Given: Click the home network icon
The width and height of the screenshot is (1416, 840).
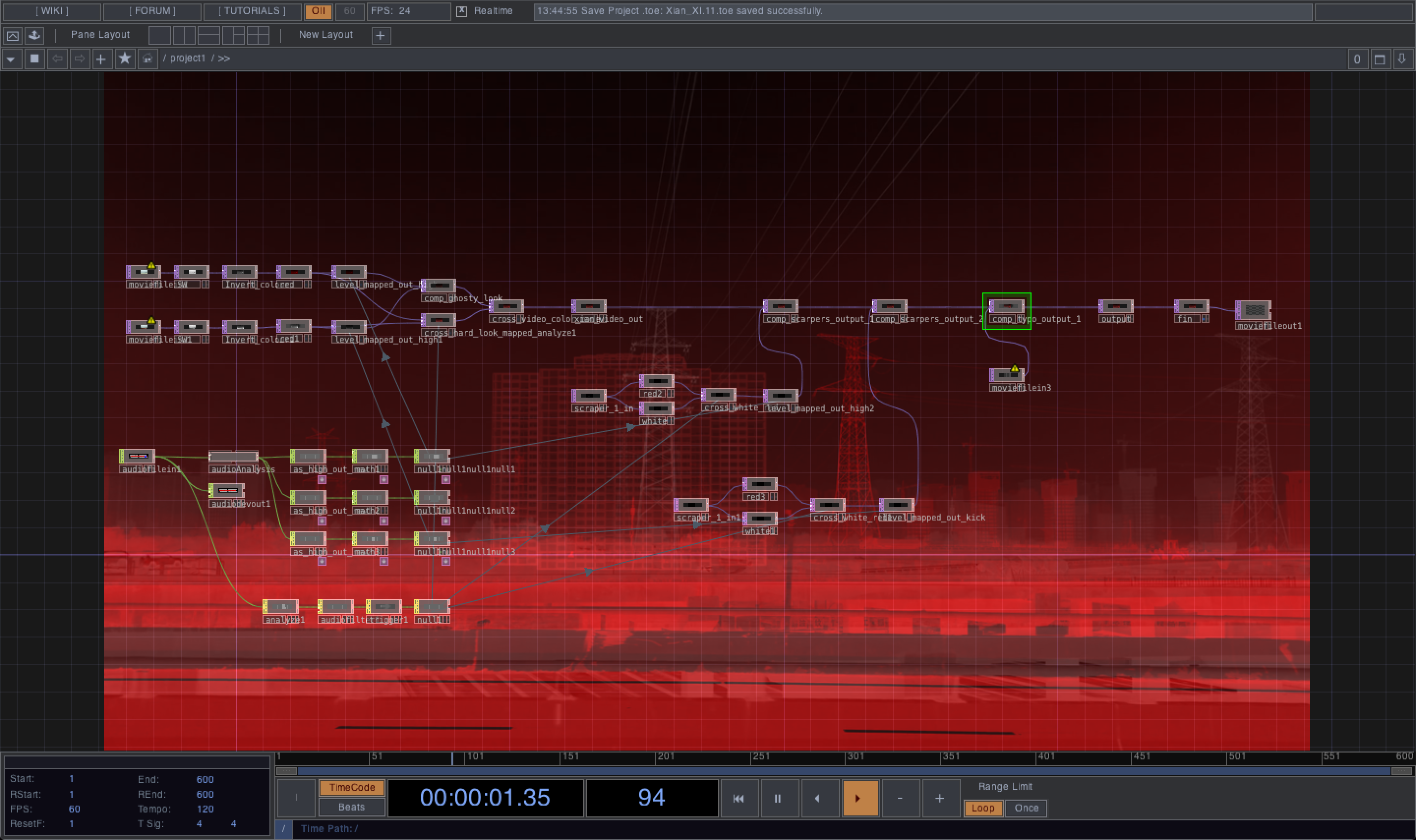Looking at the screenshot, I should click(x=147, y=59).
